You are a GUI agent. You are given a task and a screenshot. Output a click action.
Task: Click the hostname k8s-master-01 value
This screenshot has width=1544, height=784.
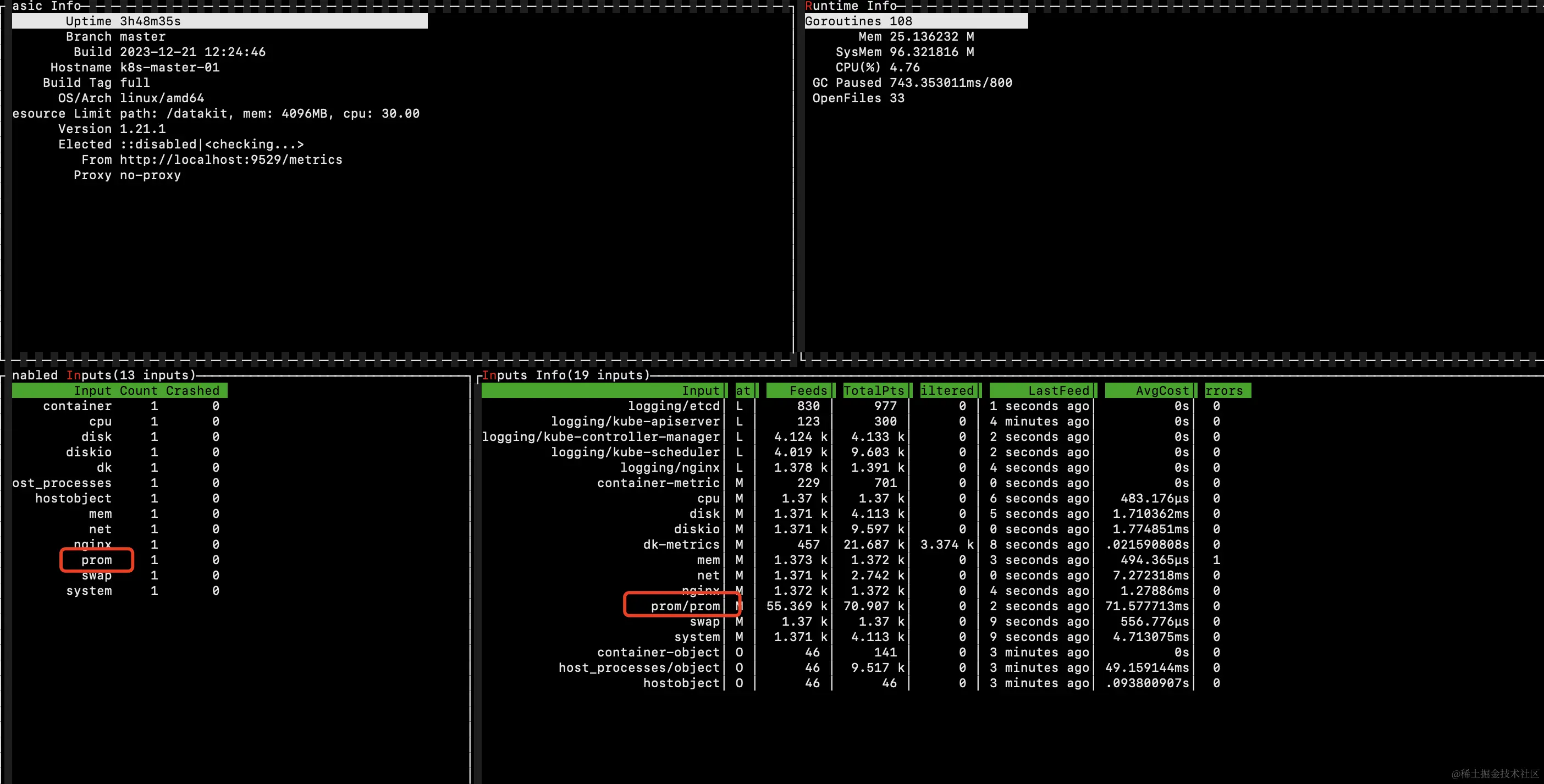[169, 67]
